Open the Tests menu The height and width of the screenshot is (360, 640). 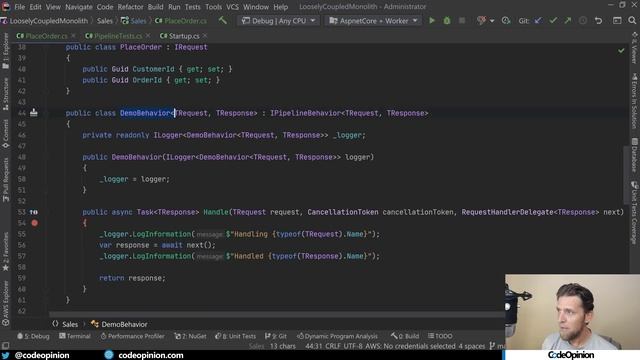193,7
